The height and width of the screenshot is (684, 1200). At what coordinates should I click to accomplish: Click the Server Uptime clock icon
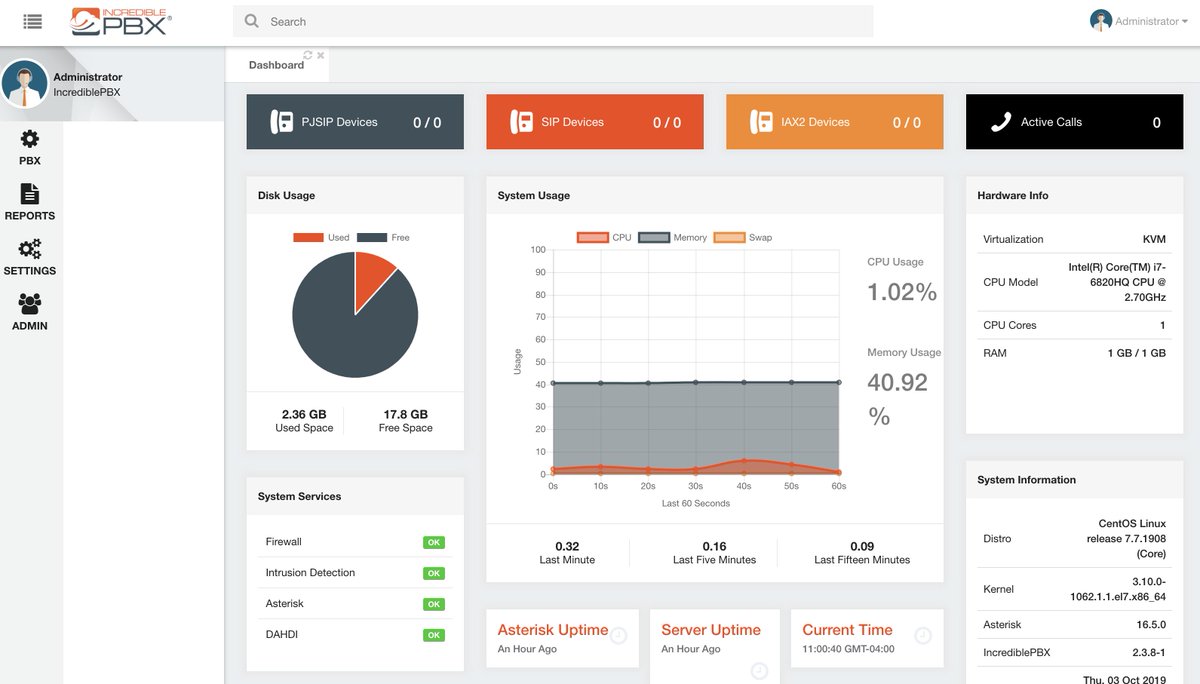coord(760,670)
